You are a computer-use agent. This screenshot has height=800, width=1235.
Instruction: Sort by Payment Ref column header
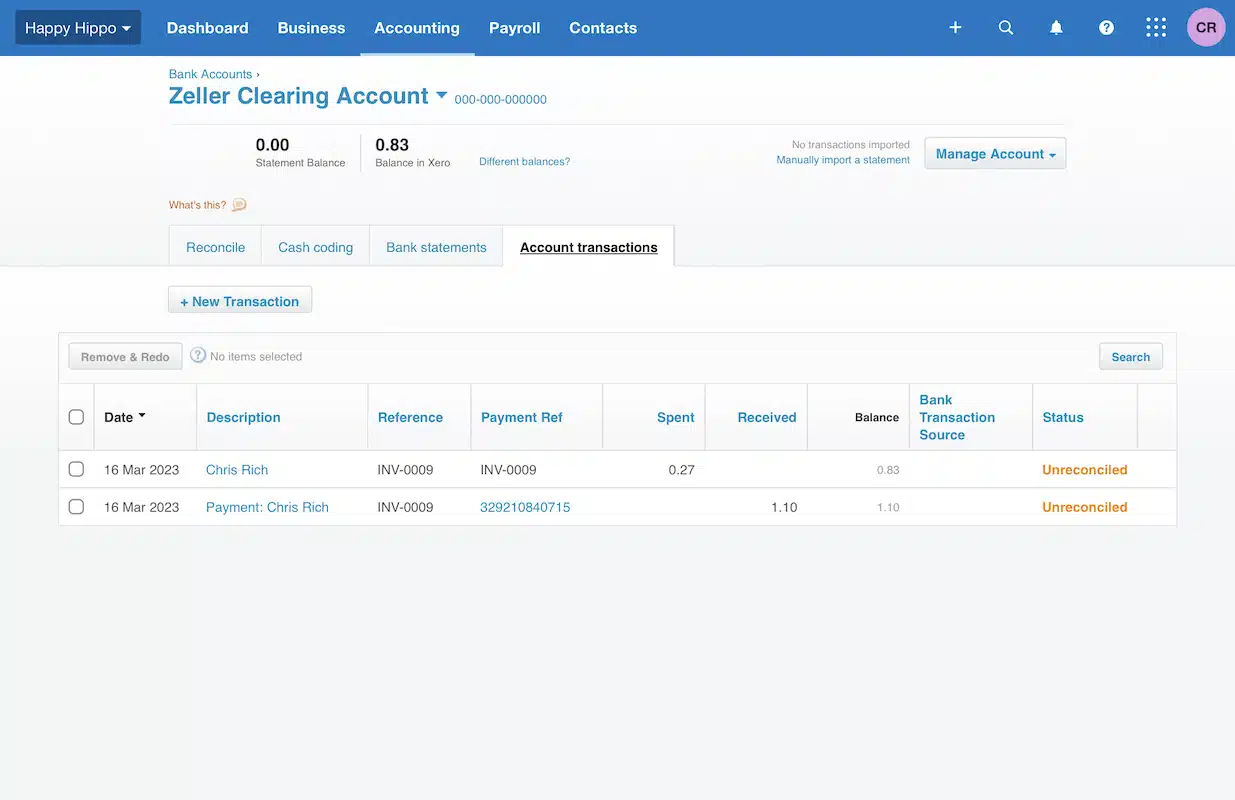pos(522,417)
